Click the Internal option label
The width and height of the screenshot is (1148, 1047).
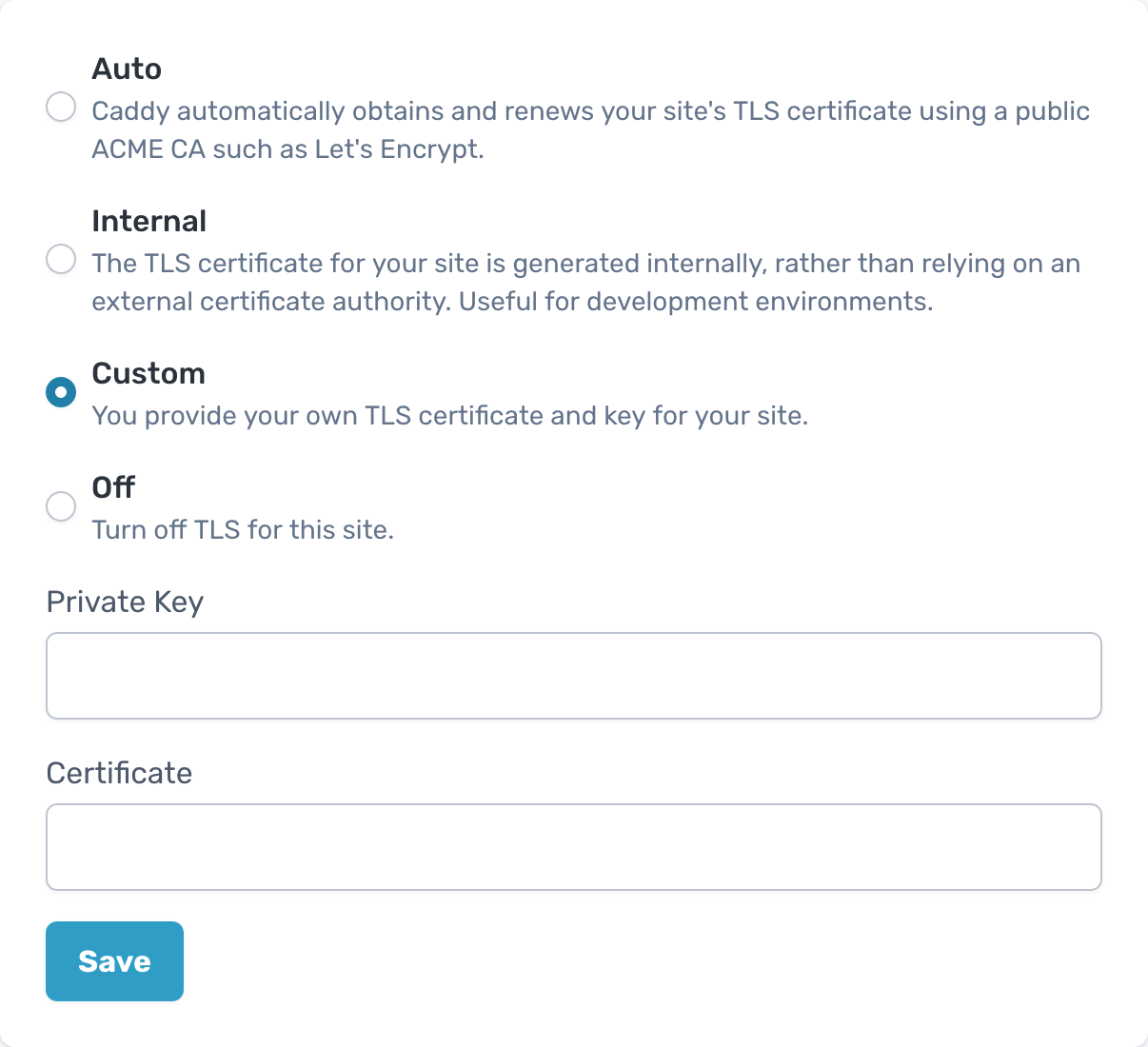(148, 221)
